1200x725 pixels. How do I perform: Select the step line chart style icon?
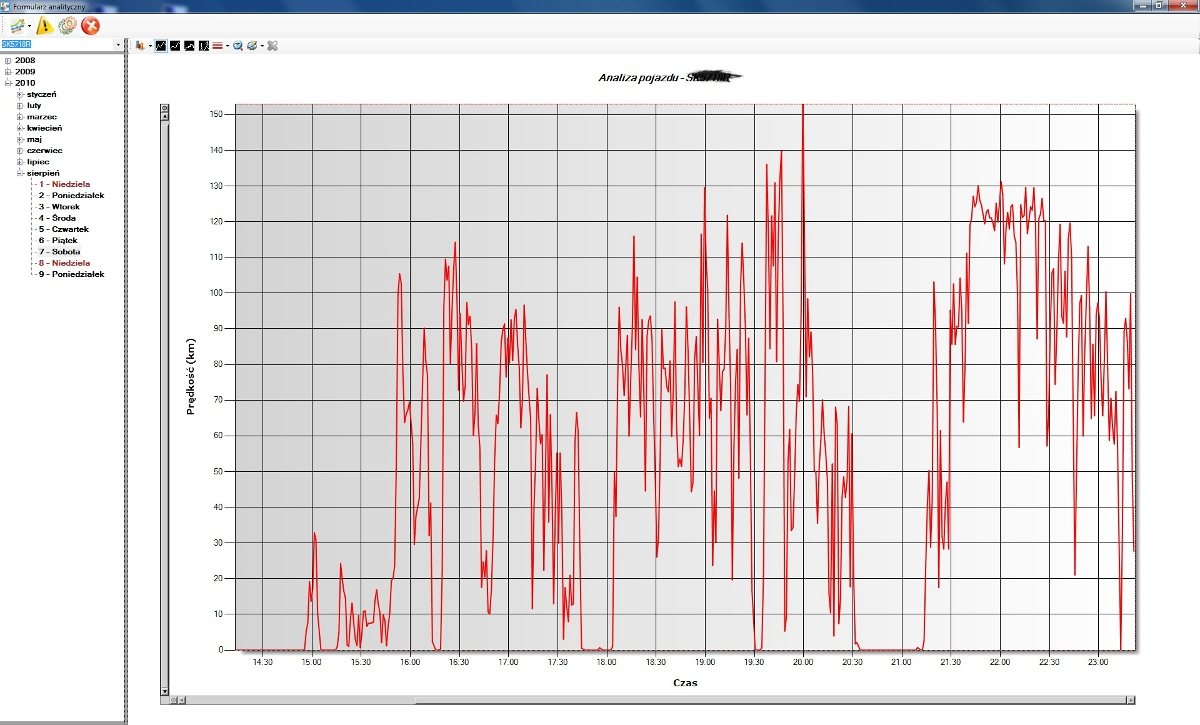click(x=189, y=45)
